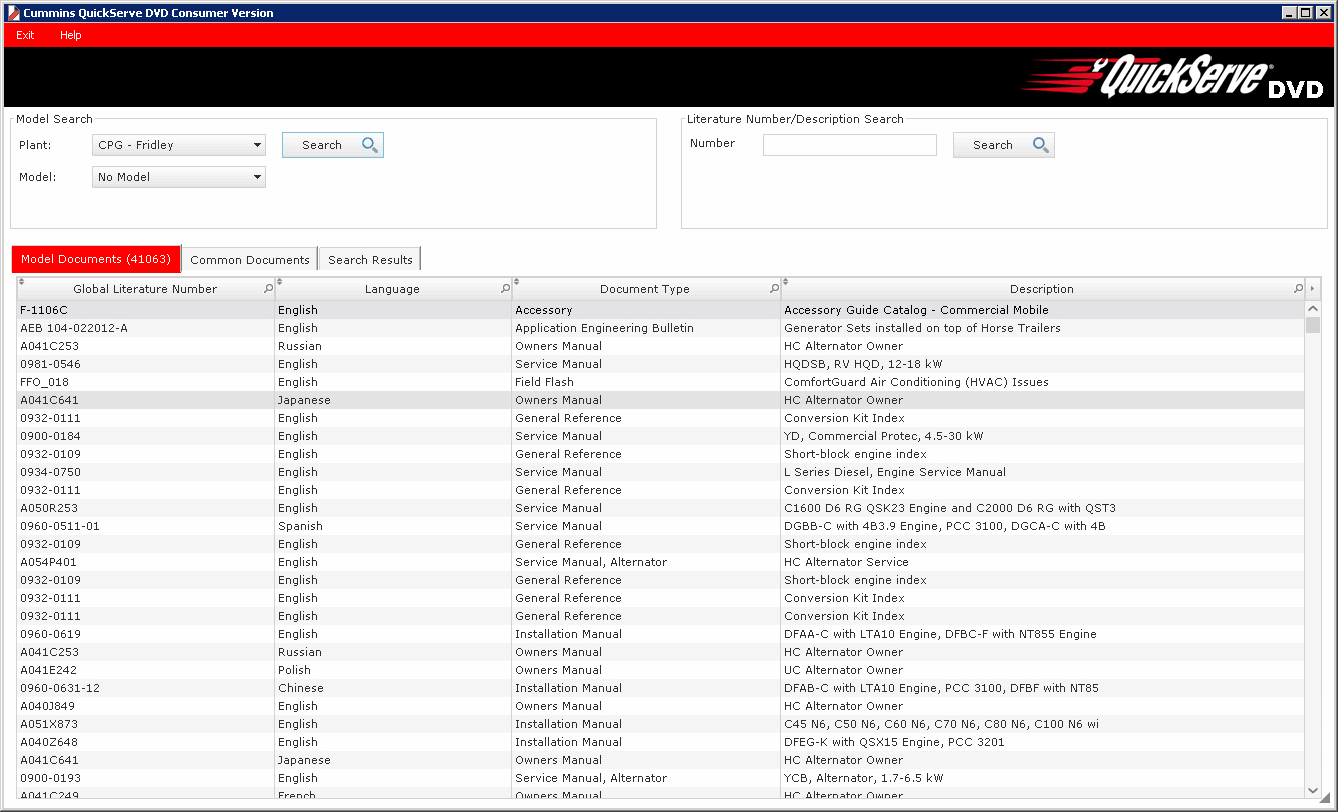Switch to the Search Results tab
Screen dimensions: 1338x812
pyautogui.click(x=370, y=260)
